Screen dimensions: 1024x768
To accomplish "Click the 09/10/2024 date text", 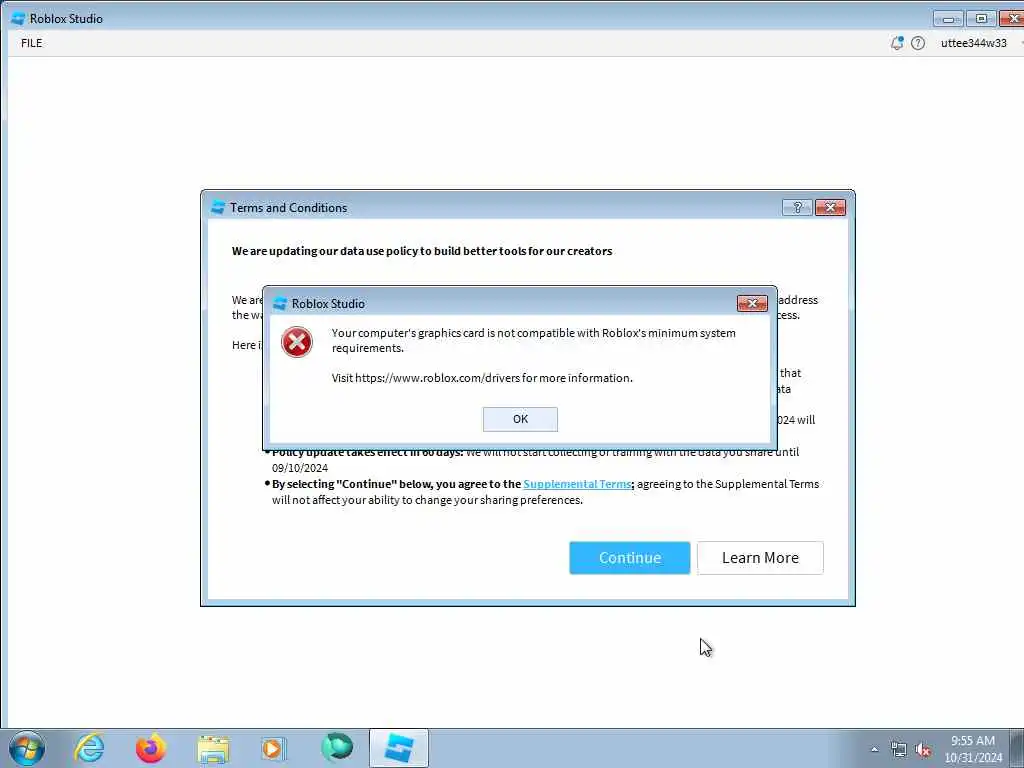I will pos(300,468).
